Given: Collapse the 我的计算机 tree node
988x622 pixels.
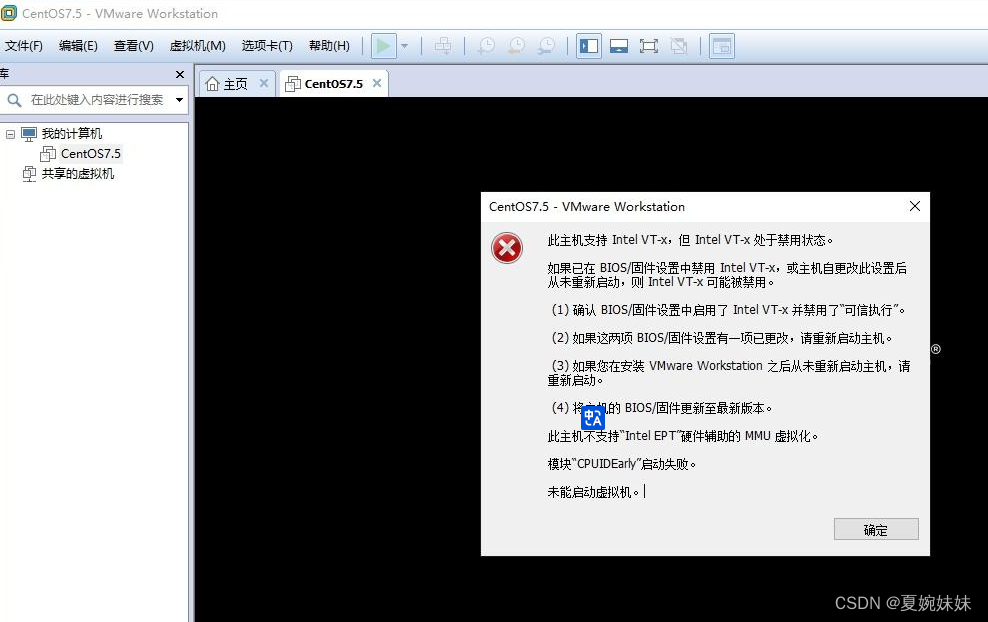Looking at the screenshot, I should [x=10, y=133].
